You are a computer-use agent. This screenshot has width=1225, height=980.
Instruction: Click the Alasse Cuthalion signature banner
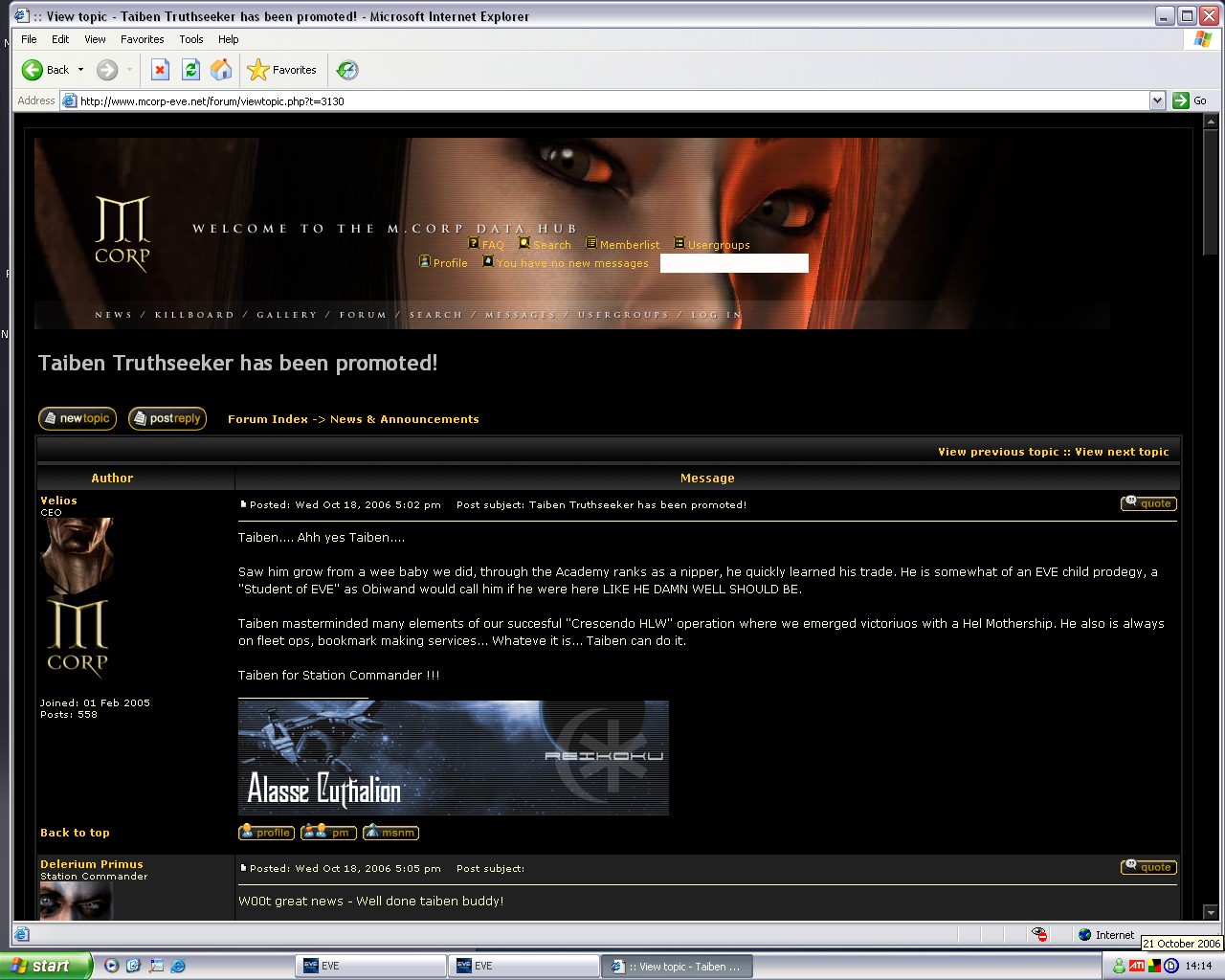coord(454,758)
